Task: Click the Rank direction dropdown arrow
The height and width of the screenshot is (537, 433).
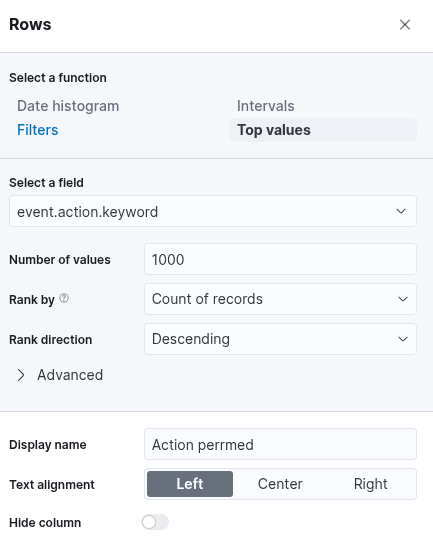Action: pyautogui.click(x=403, y=339)
